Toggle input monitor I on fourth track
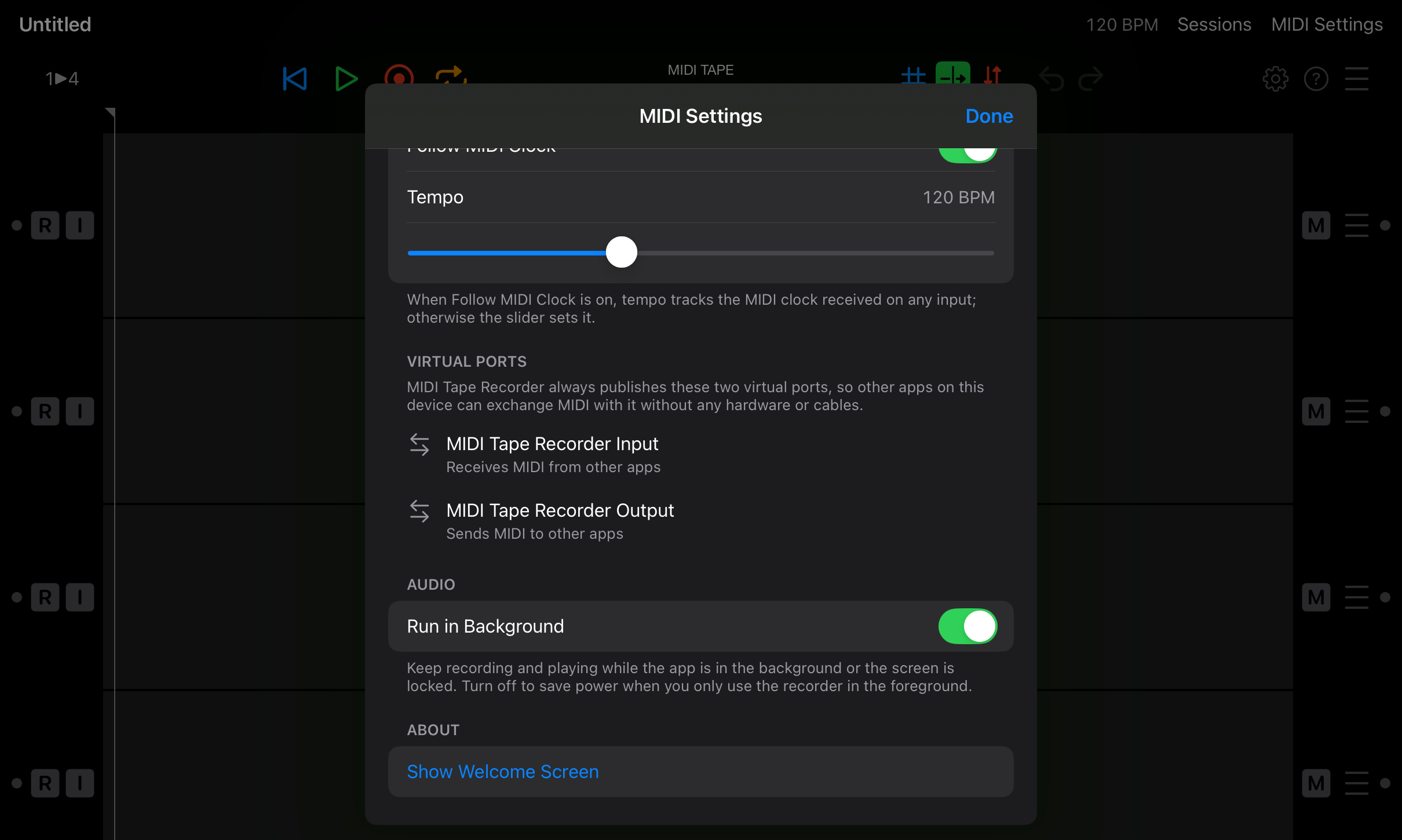Viewport: 1402px width, 840px height. pos(80,783)
